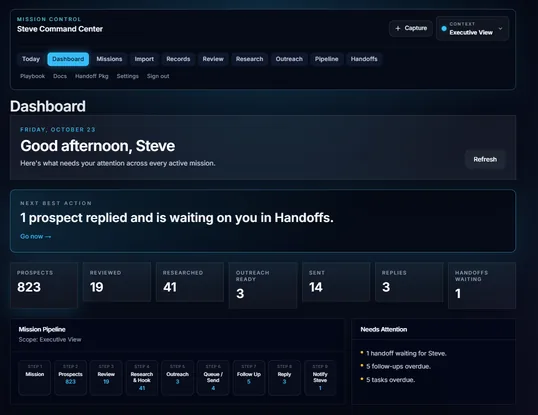Open the Review tab
This screenshot has width=538, height=415.
pyautogui.click(x=213, y=59)
